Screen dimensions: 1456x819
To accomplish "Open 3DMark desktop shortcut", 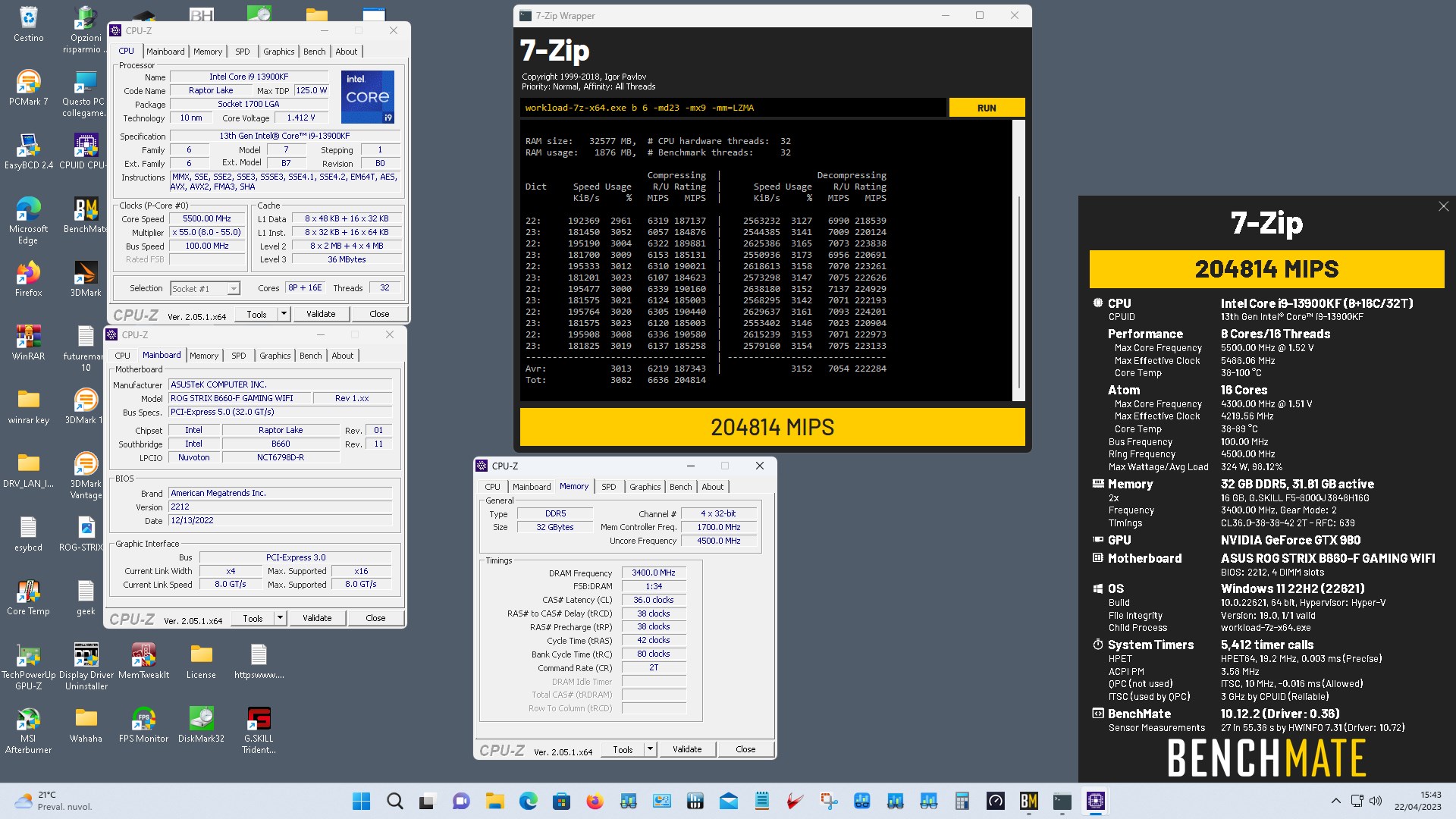I will click(86, 278).
